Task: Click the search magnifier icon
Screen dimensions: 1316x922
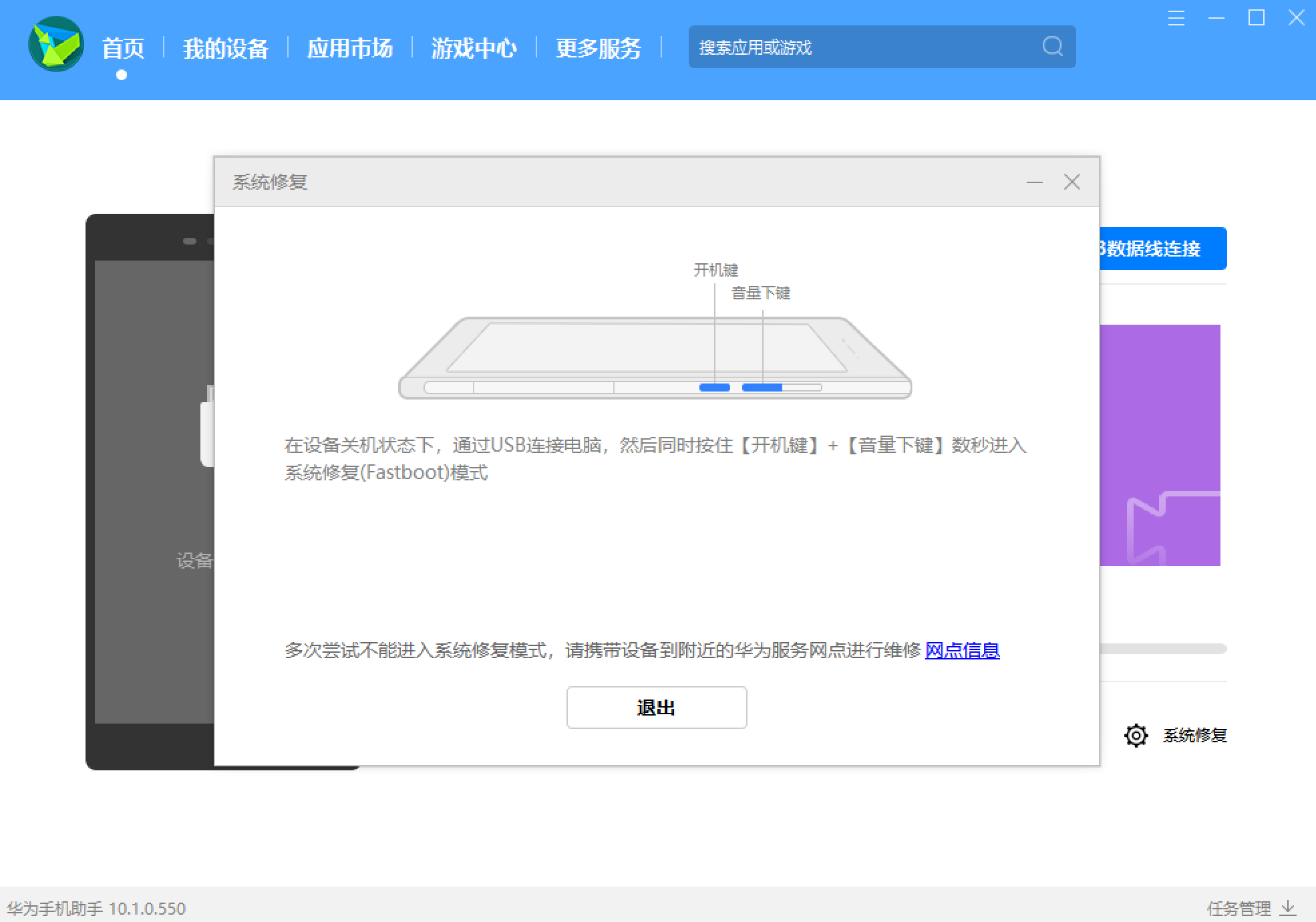Action: click(1052, 47)
